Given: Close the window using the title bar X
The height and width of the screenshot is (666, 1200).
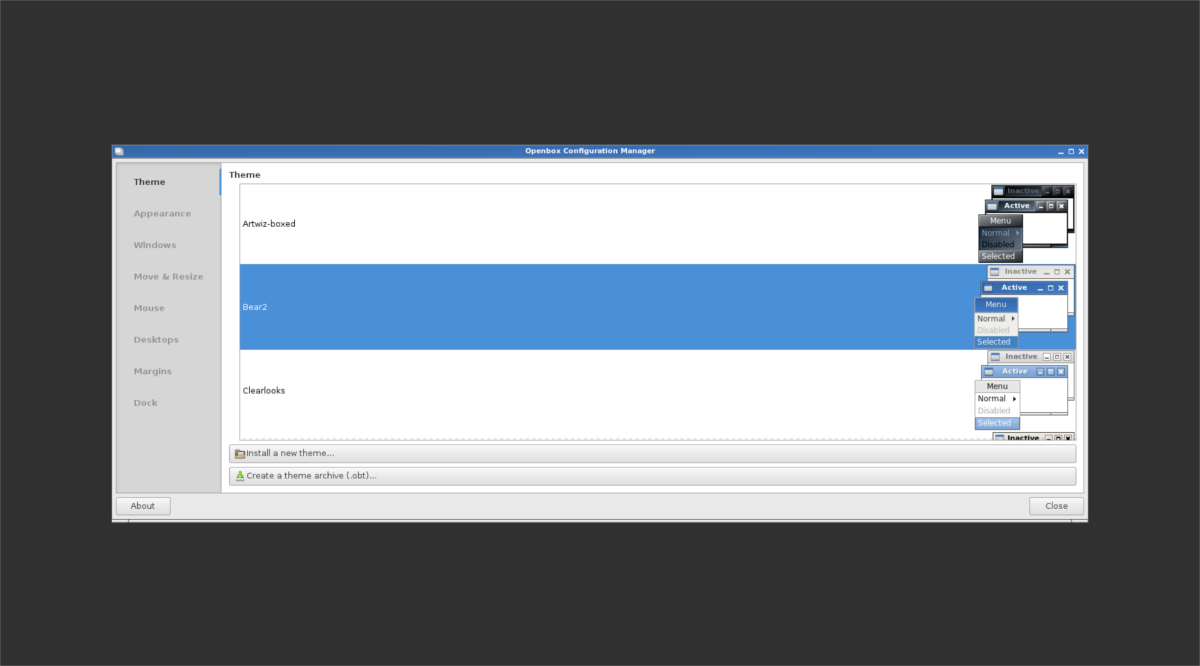Looking at the screenshot, I should [x=1081, y=151].
